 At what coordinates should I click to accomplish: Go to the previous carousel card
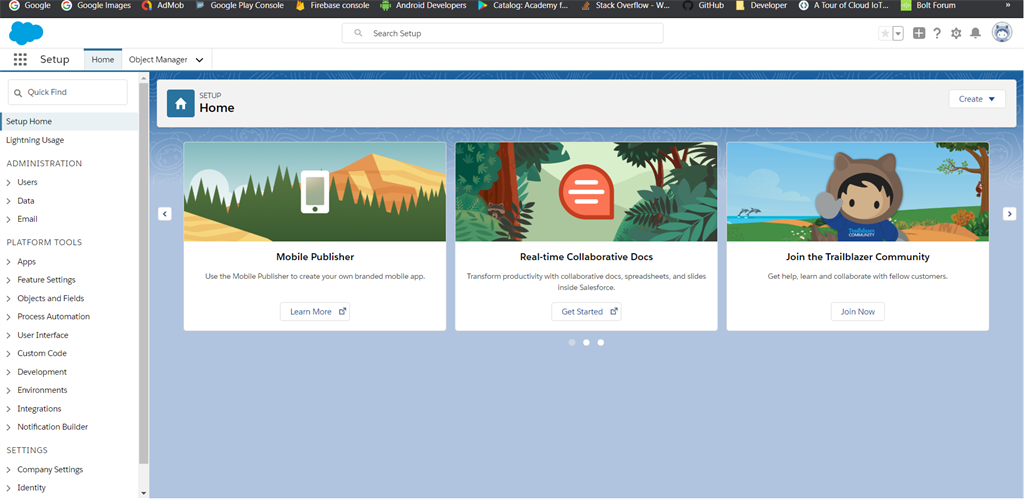point(165,213)
